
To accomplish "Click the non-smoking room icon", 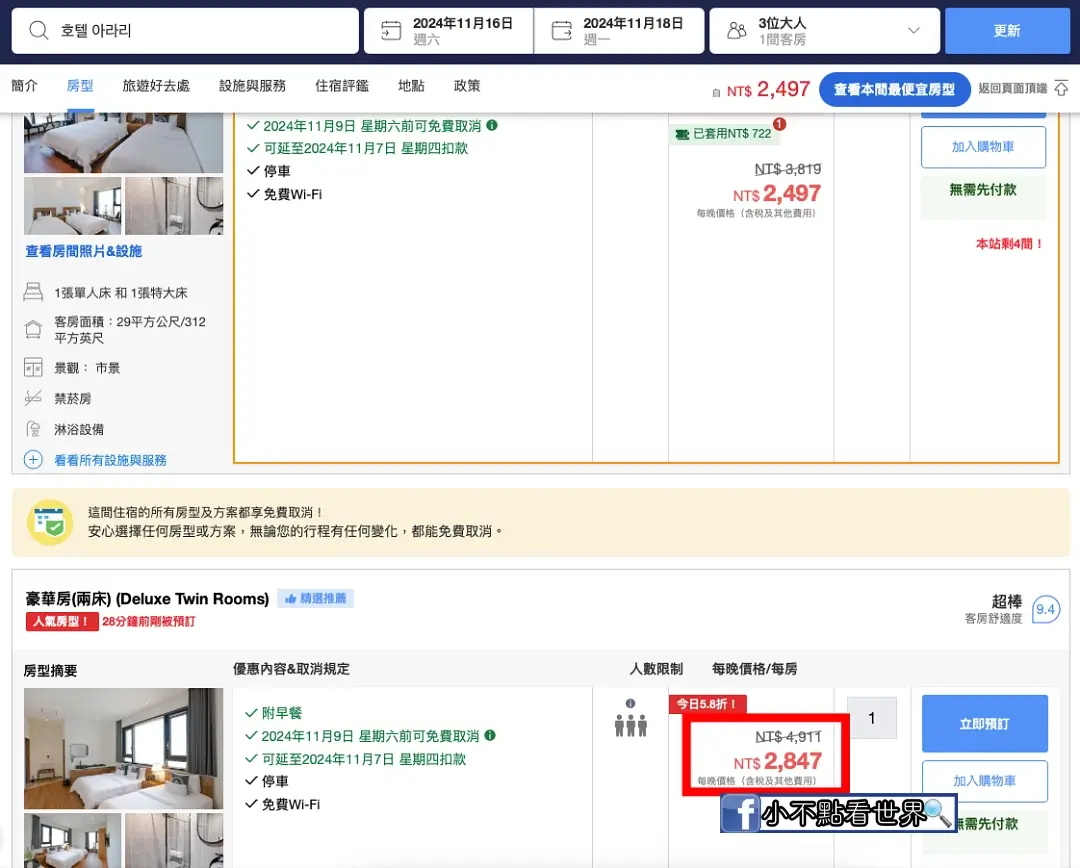I will (33, 398).
